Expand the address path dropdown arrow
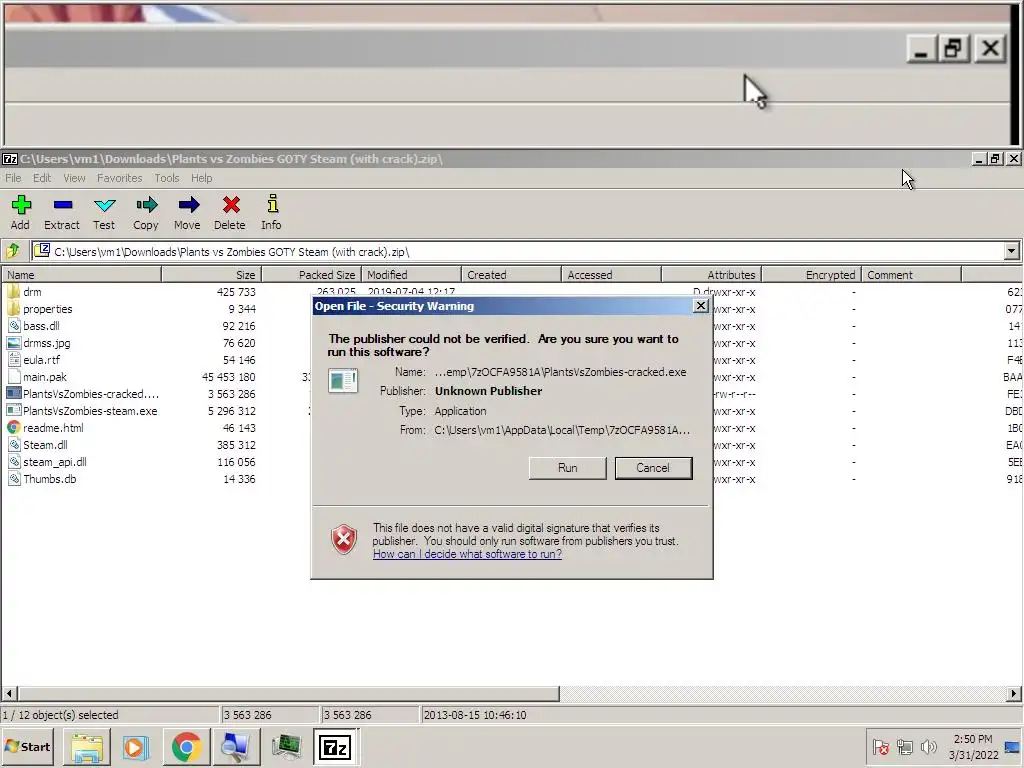 point(1011,251)
